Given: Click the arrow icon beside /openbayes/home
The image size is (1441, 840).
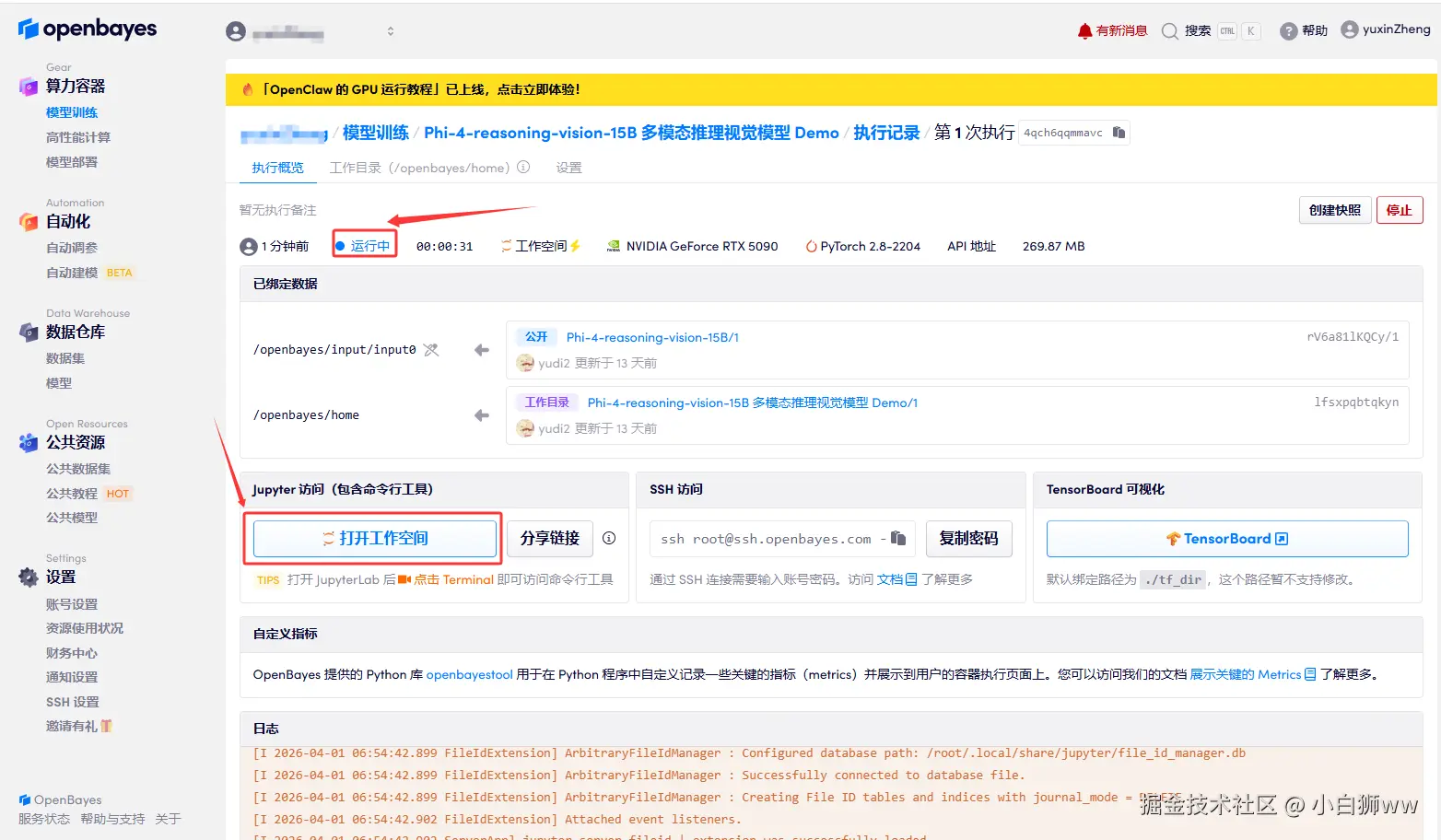Looking at the screenshot, I should 481,415.
